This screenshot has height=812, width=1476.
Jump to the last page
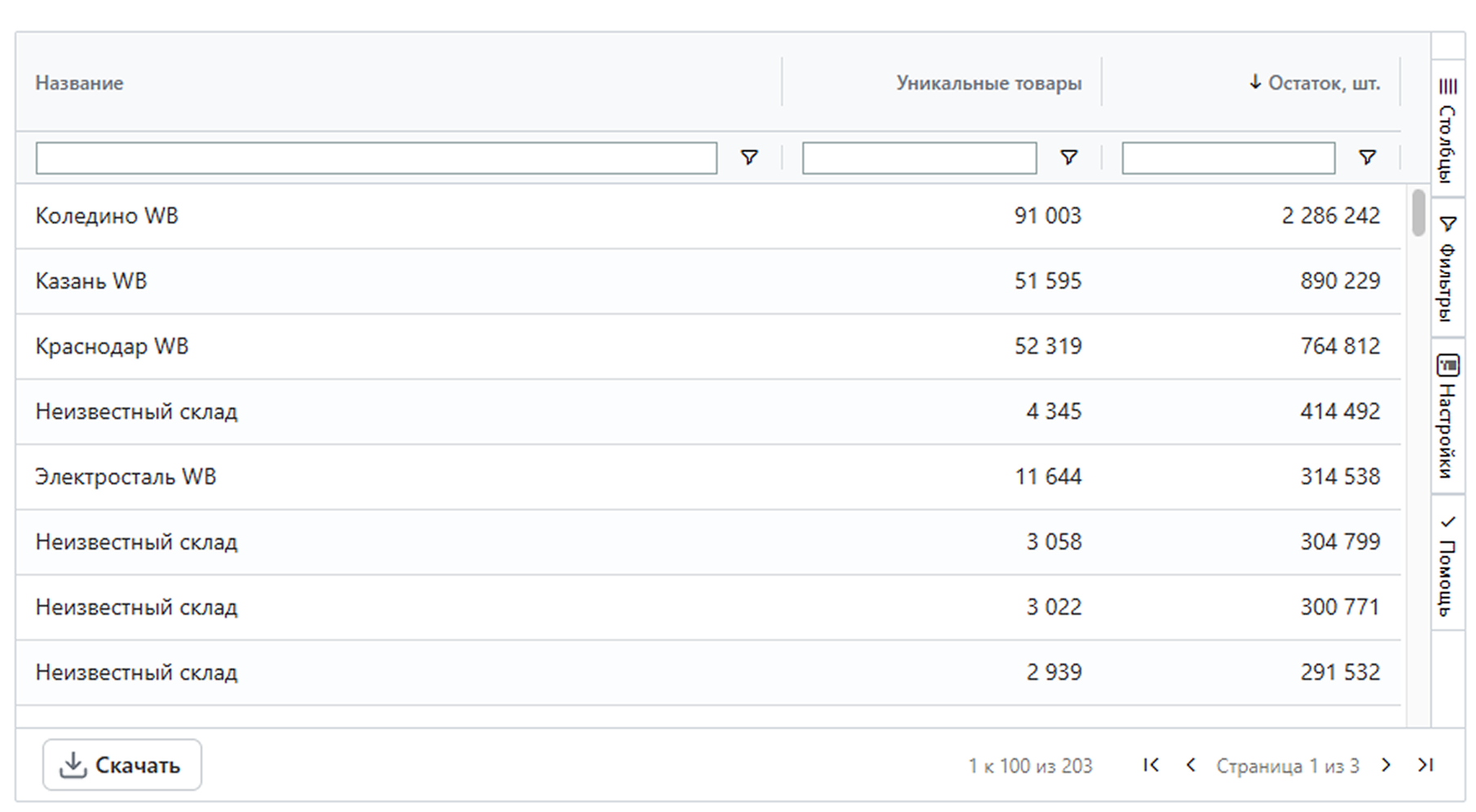coord(1425,765)
